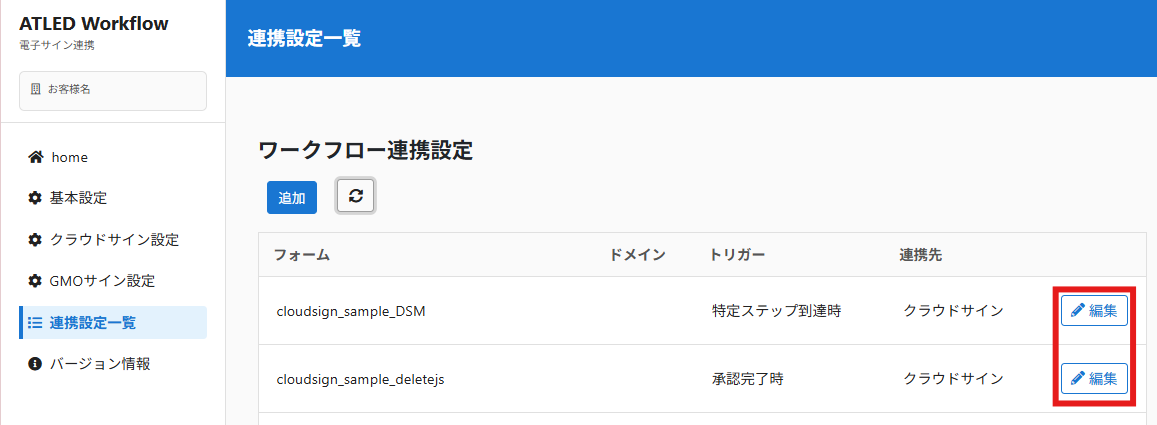The width and height of the screenshot is (1157, 425).
Task: Open the home menu item
Action: (x=113, y=157)
